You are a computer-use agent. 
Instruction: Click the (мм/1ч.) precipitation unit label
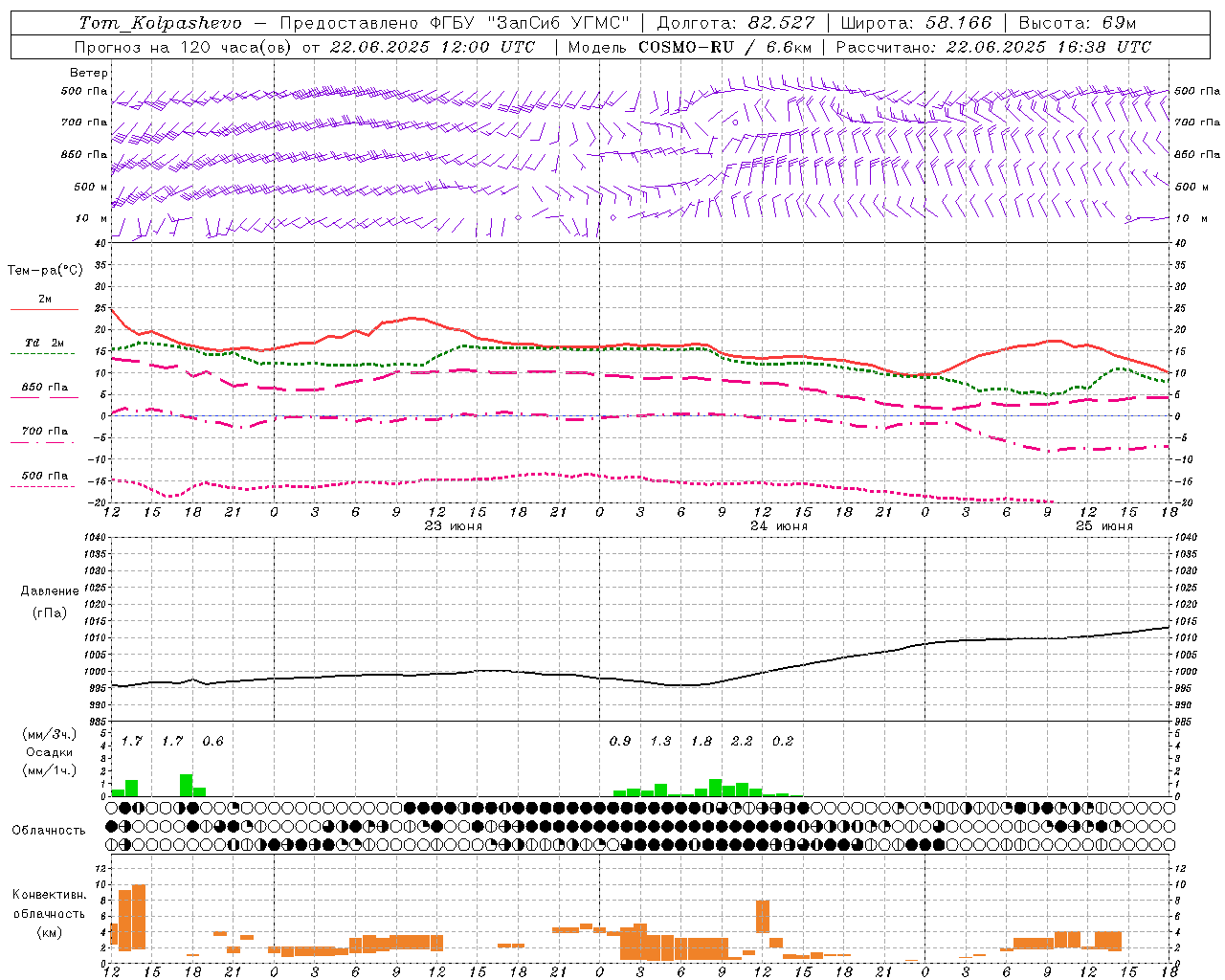point(50,769)
